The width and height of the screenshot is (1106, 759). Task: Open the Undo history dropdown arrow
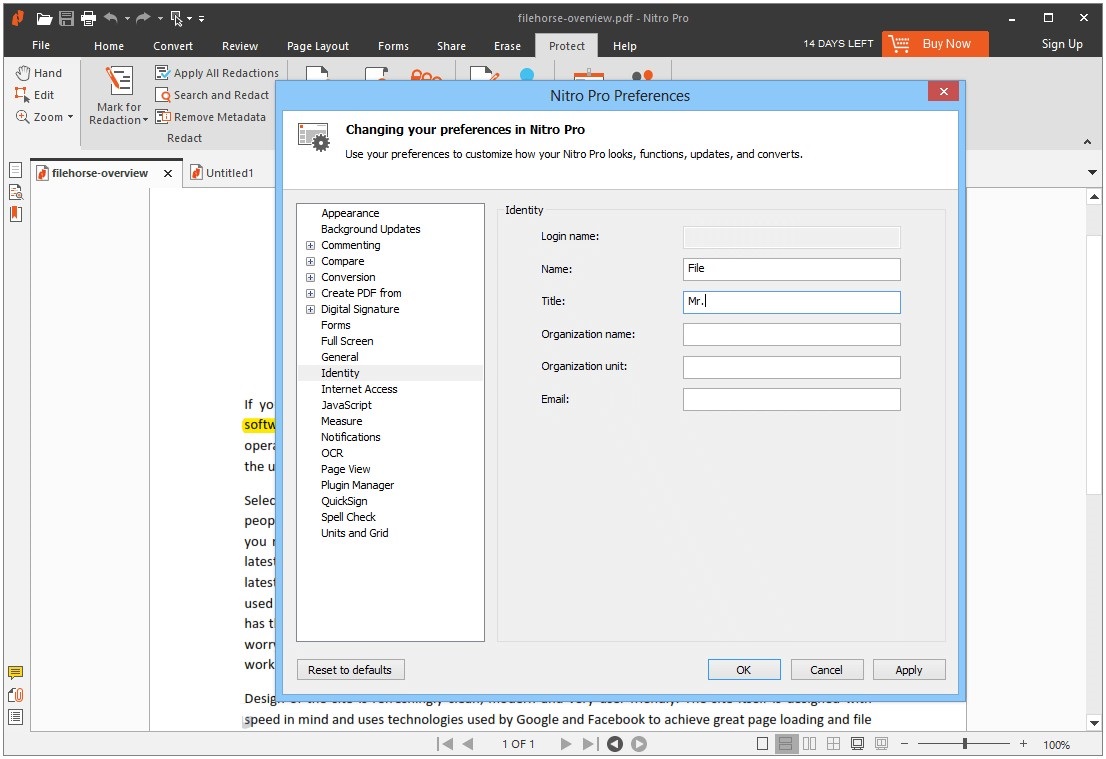point(127,18)
